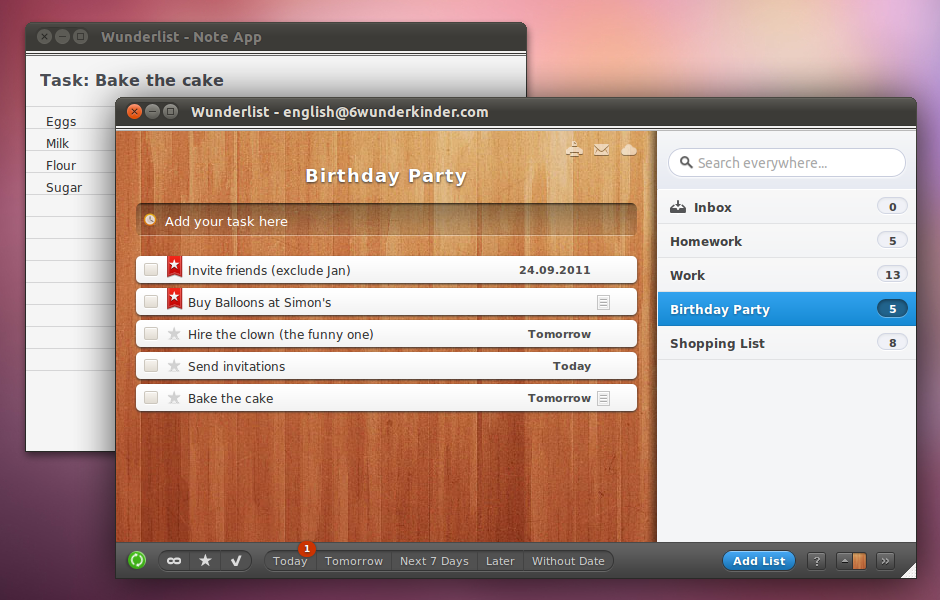The height and width of the screenshot is (600, 940).
Task: Open the Work list
Action: (x=787, y=275)
